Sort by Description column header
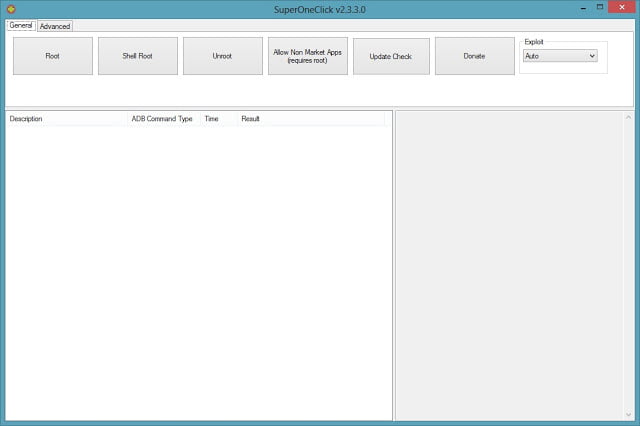 point(67,119)
